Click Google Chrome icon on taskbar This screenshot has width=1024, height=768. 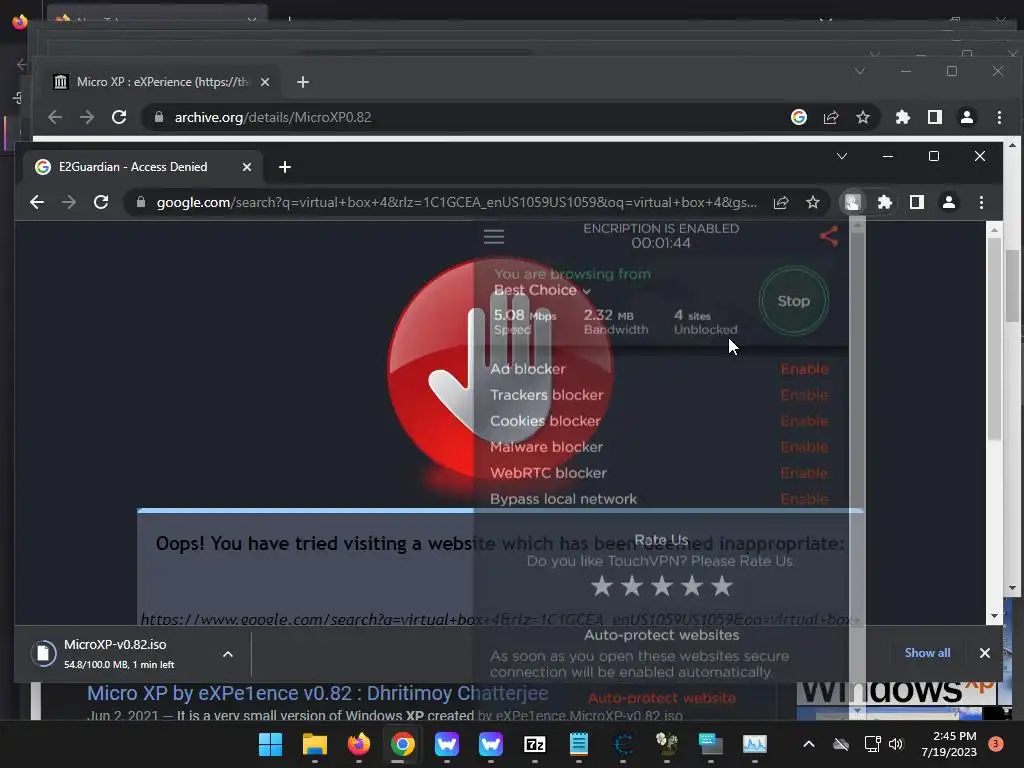tap(402, 744)
